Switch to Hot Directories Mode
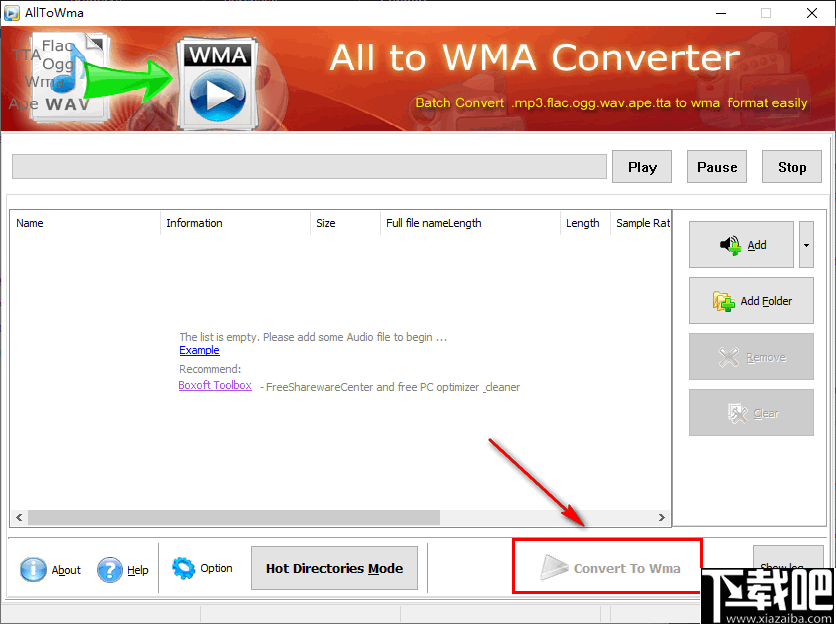The width and height of the screenshot is (836, 624). 334,567
